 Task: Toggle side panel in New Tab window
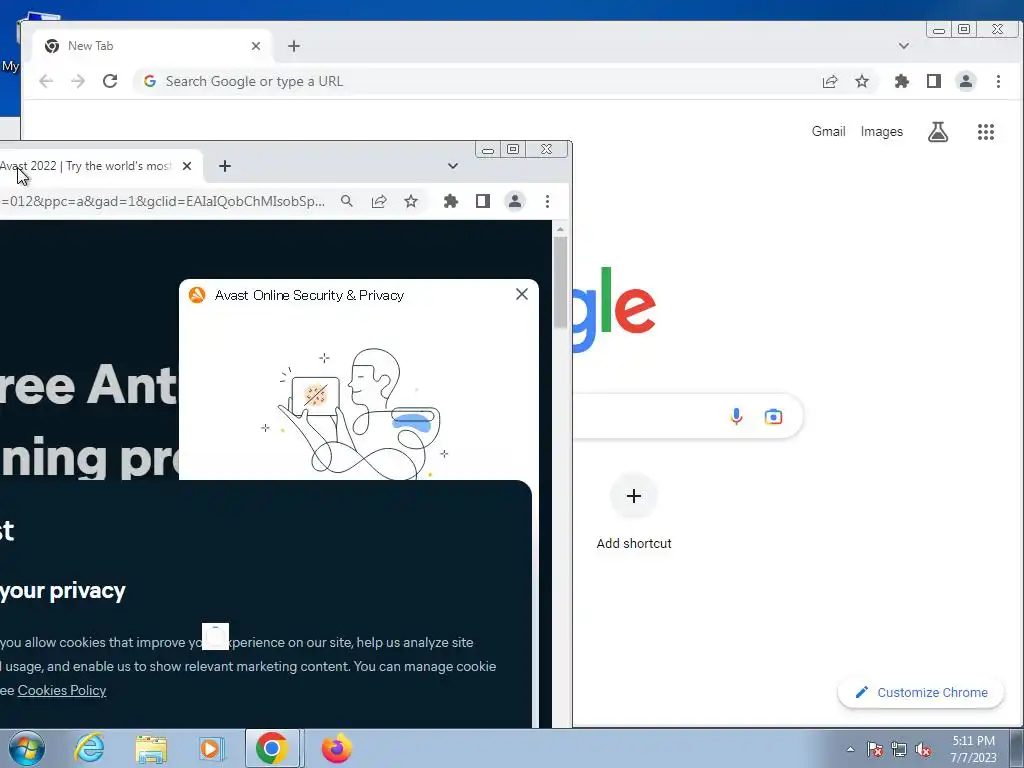pyautogui.click(x=934, y=81)
